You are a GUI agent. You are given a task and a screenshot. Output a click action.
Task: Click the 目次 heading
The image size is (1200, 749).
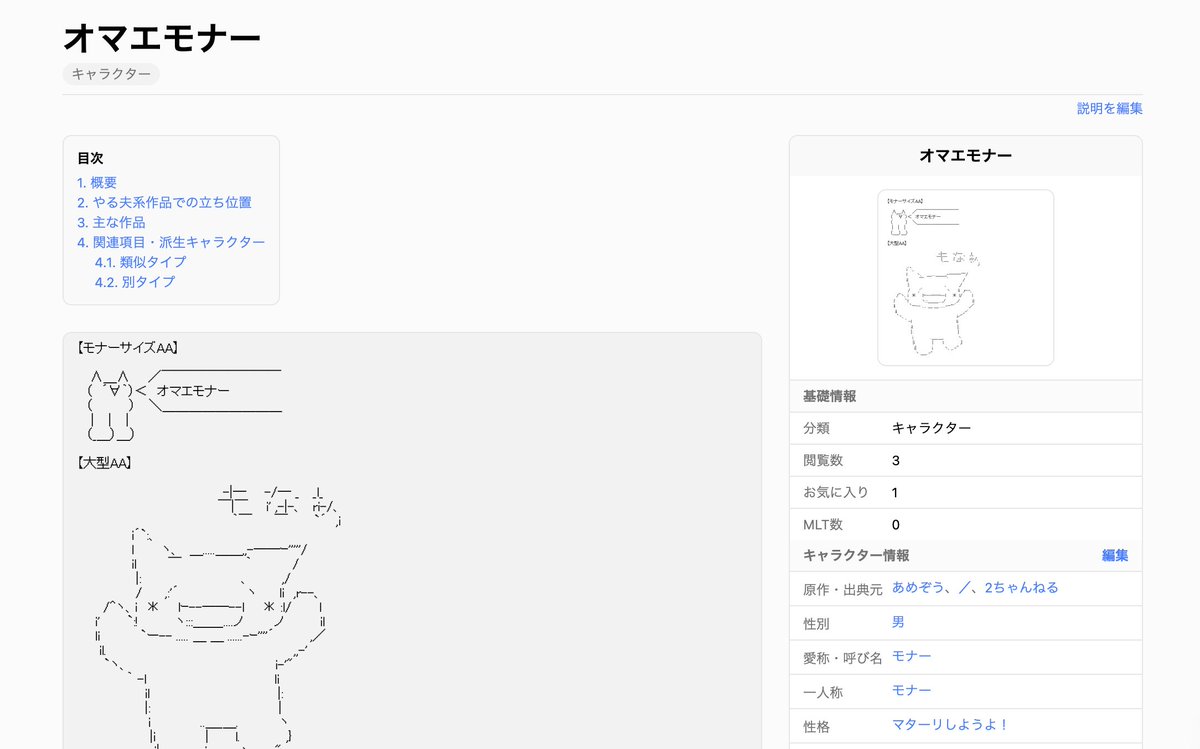click(90, 158)
